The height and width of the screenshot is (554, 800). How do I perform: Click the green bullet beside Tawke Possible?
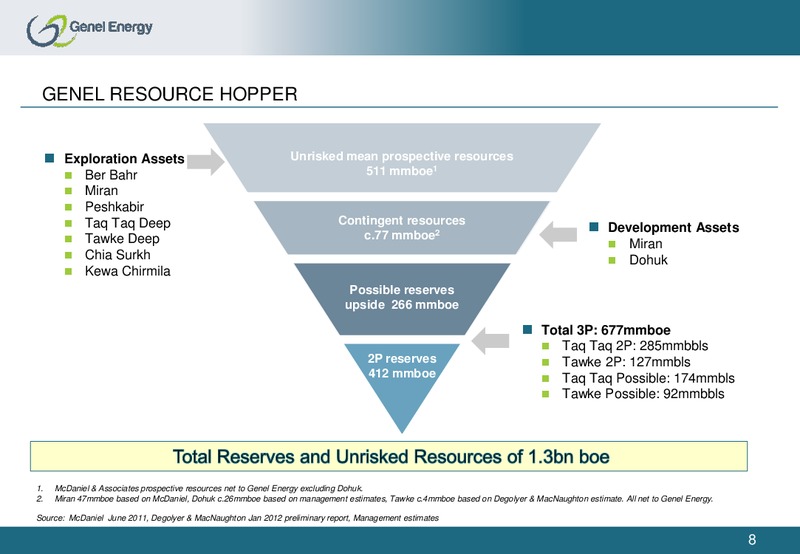[545, 394]
